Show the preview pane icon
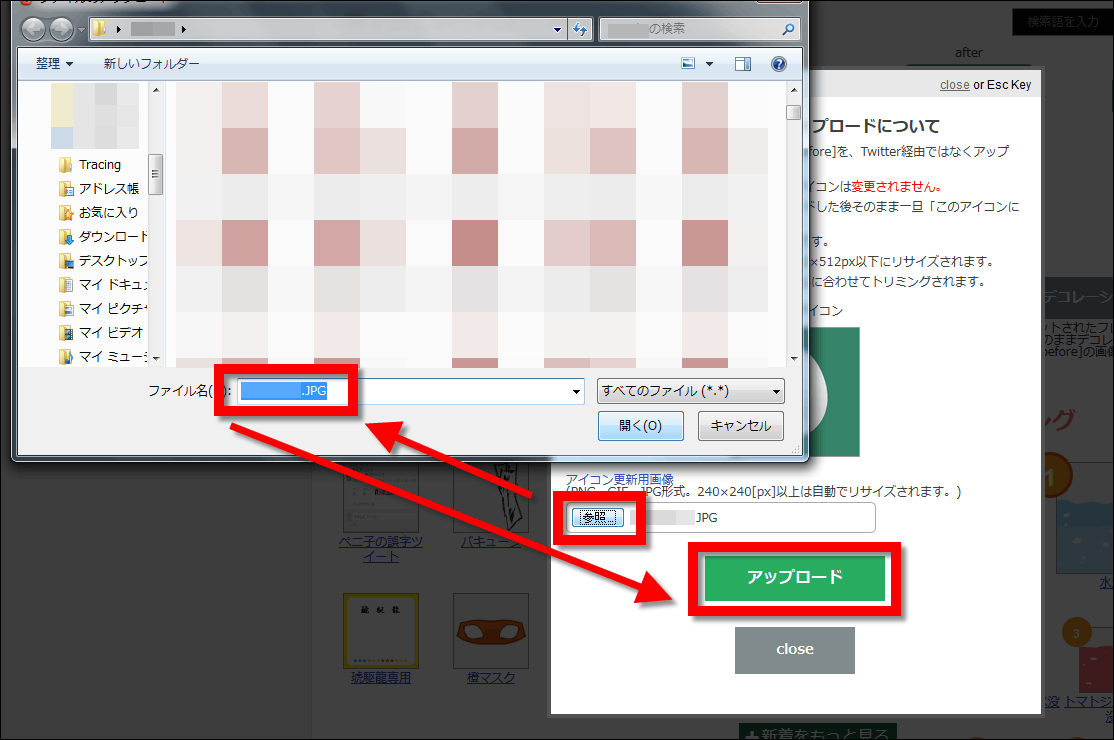This screenshot has width=1114, height=740. point(743,63)
